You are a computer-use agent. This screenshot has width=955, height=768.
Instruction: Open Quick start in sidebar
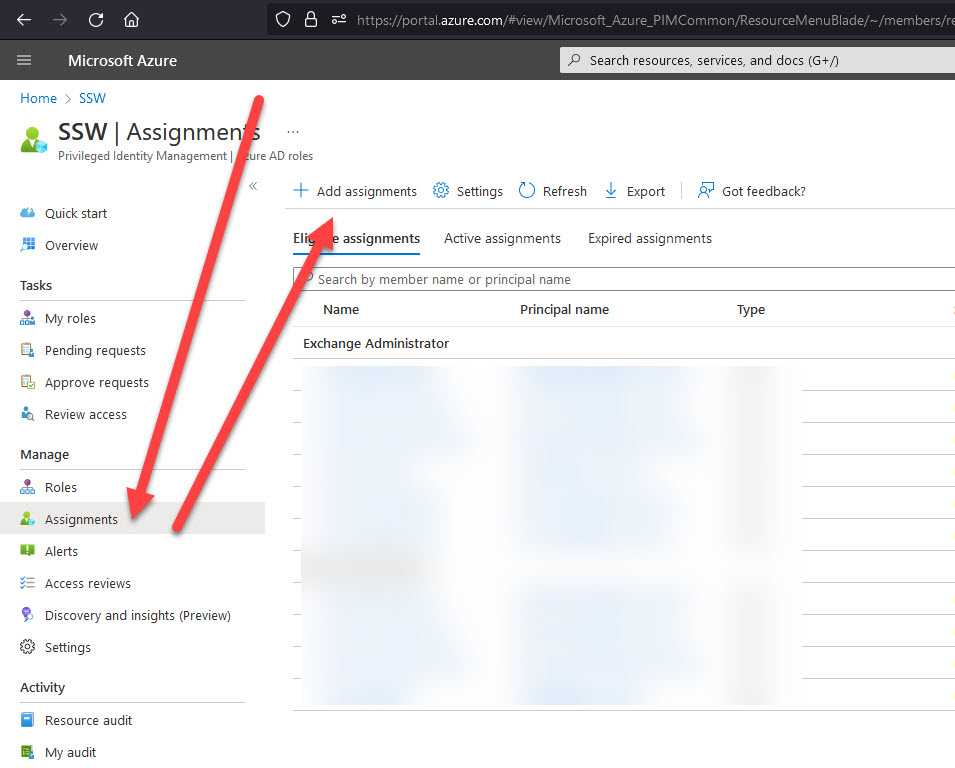[75, 213]
